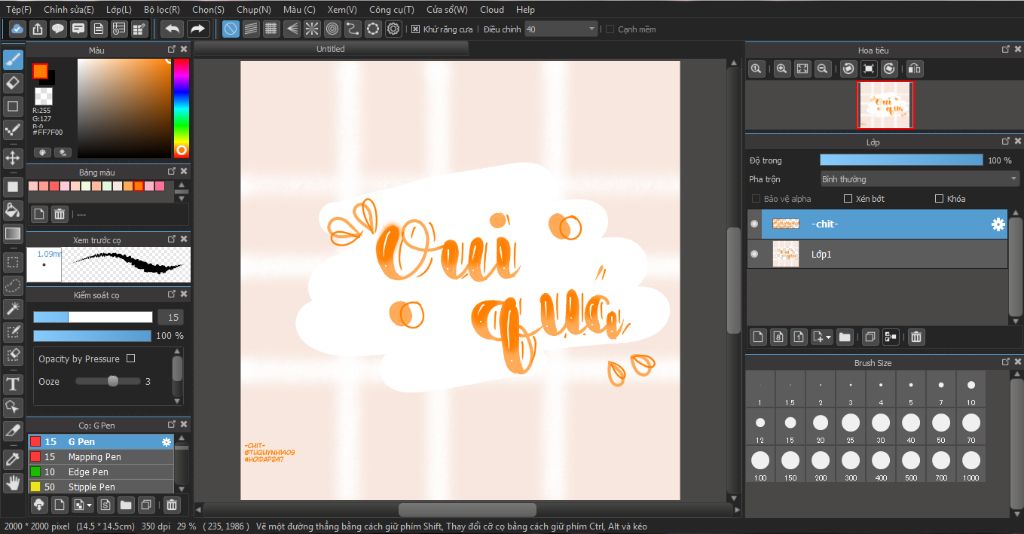Open the Lớp(L) menu
This screenshot has height=534, width=1024.
tap(118, 10)
